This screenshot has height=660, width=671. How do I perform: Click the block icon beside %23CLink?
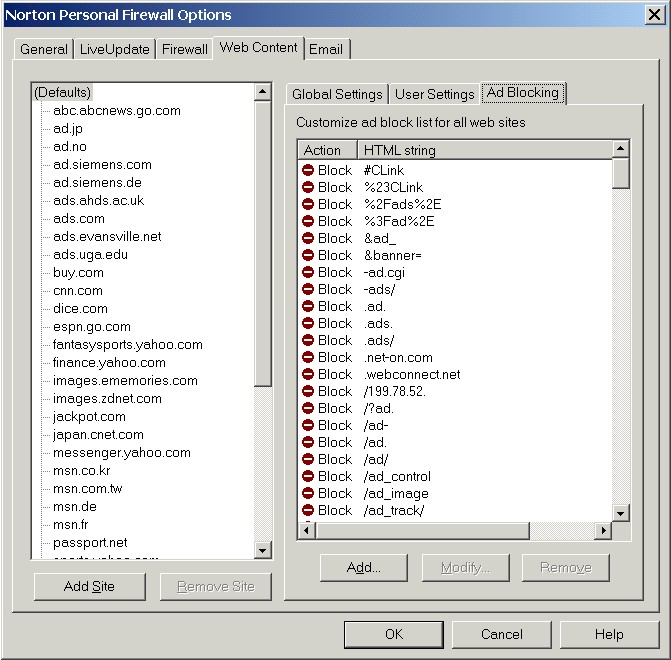(x=308, y=187)
